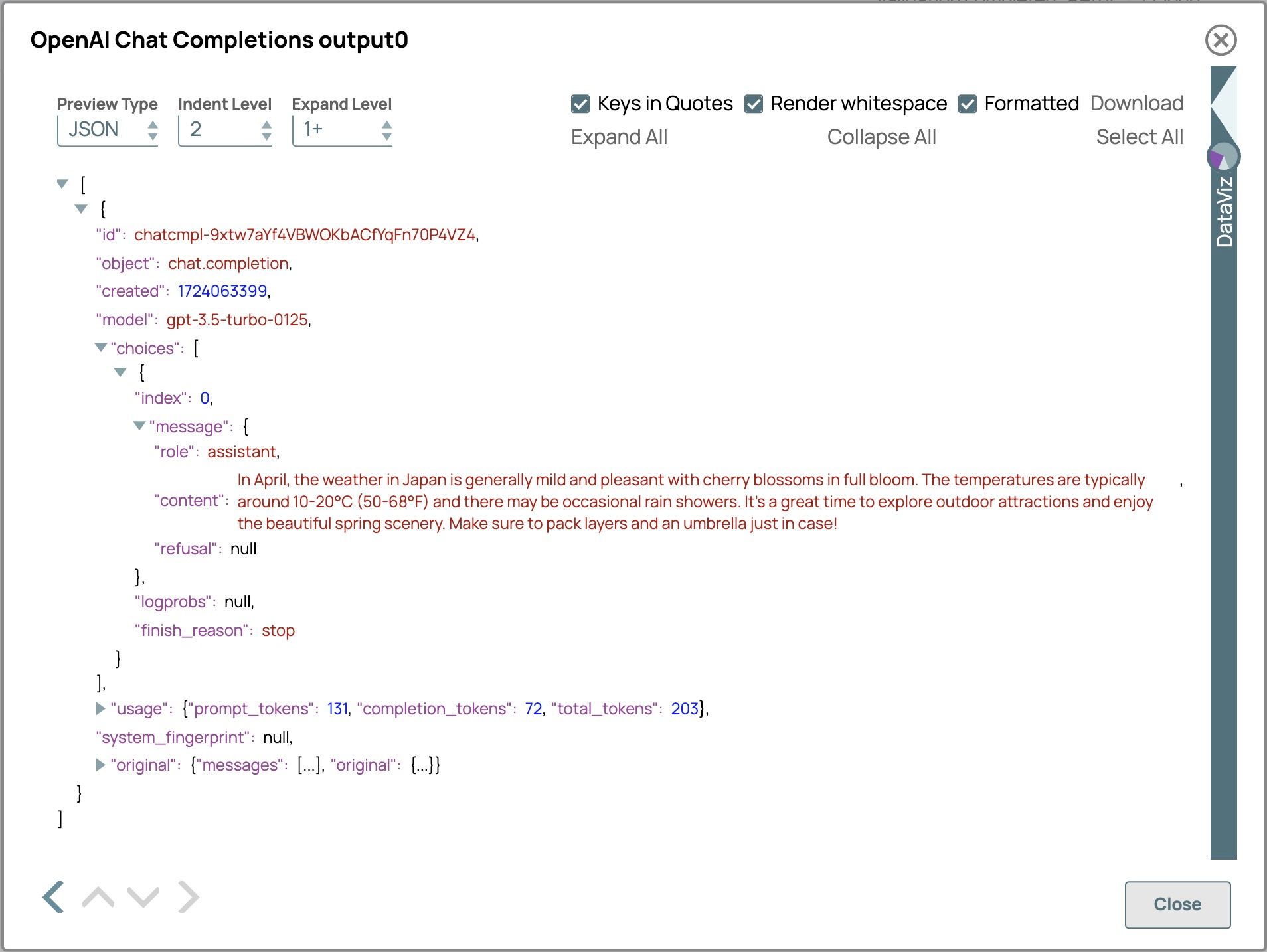Close dialog with the X icon

pos(1221,40)
